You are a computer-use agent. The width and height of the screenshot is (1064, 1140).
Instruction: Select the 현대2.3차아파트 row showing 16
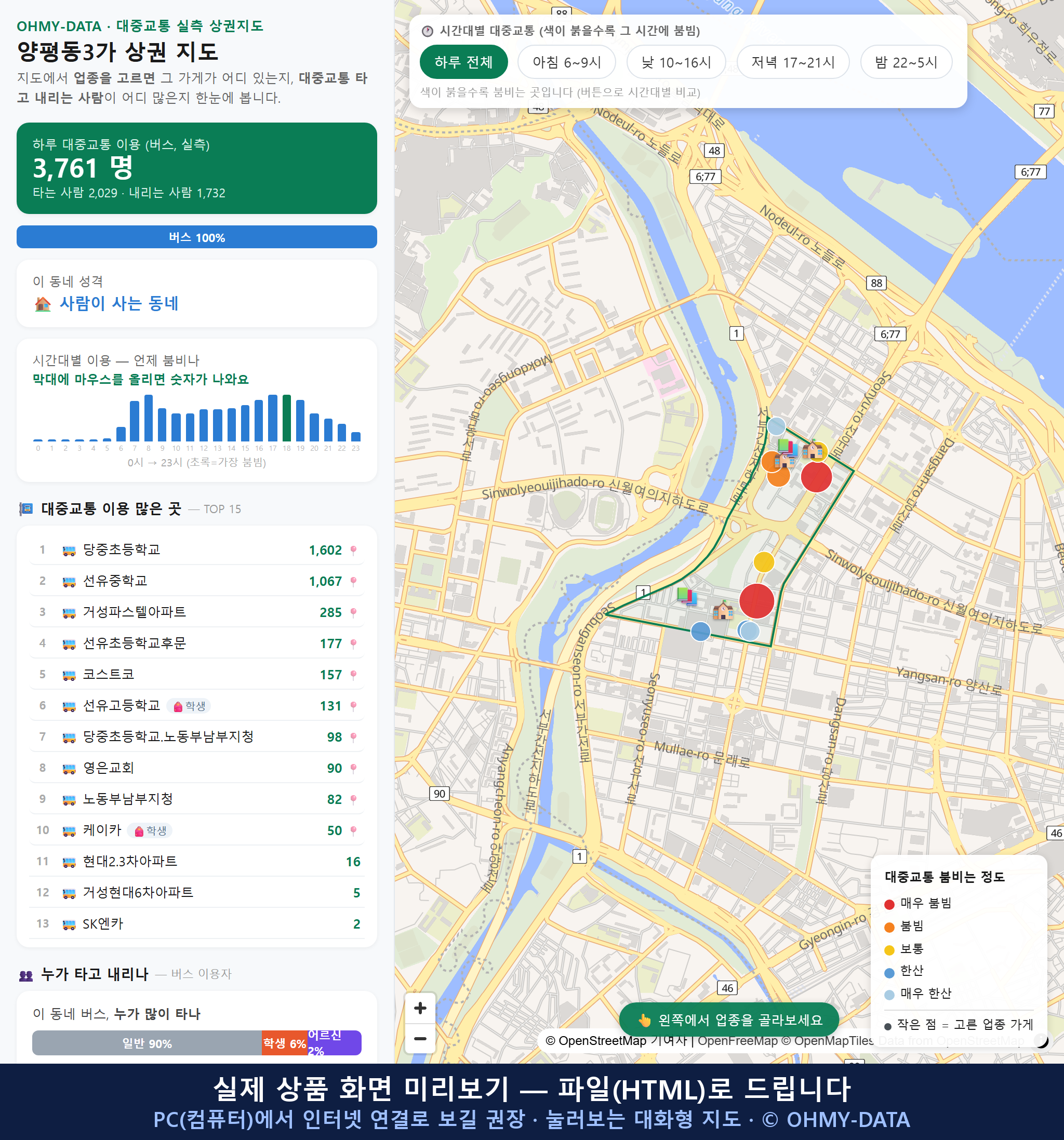click(197, 861)
